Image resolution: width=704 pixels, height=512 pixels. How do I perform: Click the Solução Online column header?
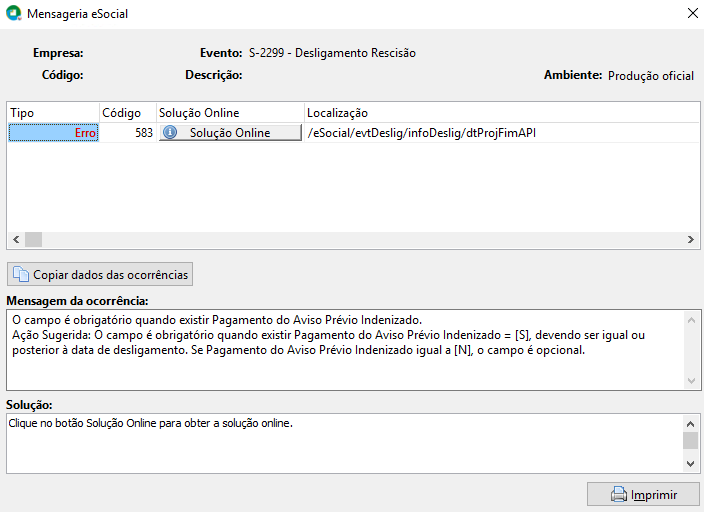(230, 113)
